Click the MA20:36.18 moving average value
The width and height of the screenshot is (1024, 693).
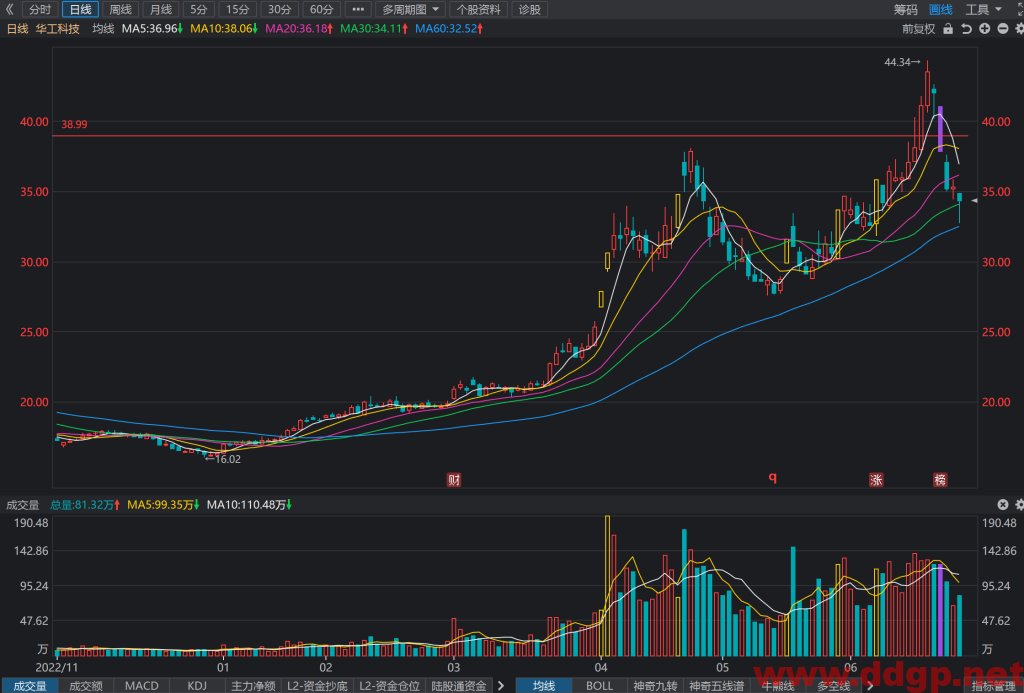pos(300,29)
